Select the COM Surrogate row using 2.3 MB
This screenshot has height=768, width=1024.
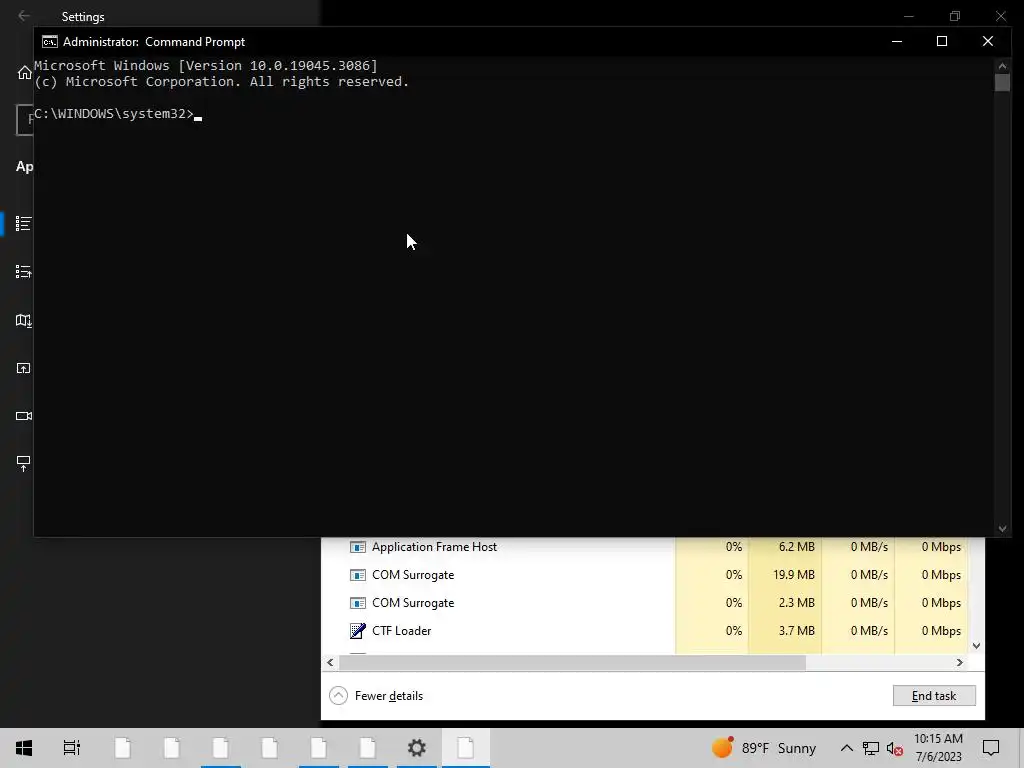(645, 603)
